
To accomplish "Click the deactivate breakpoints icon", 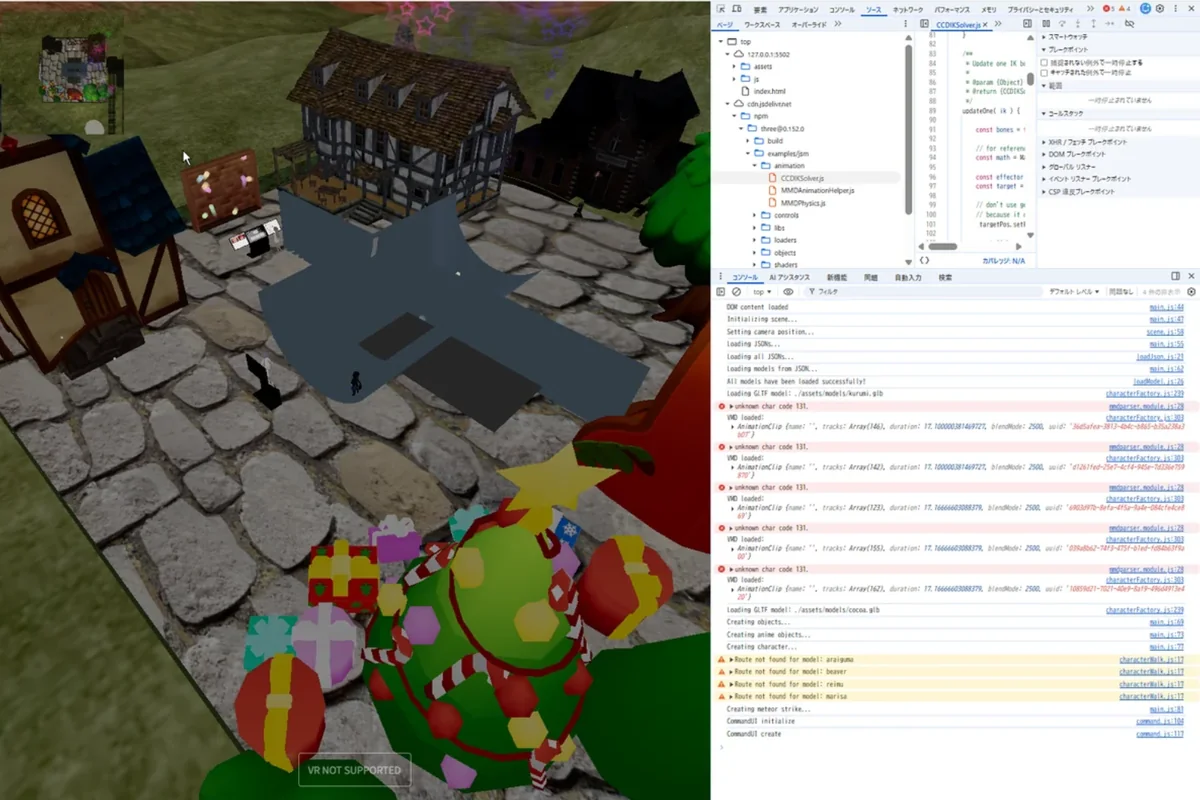I will point(1129,24).
